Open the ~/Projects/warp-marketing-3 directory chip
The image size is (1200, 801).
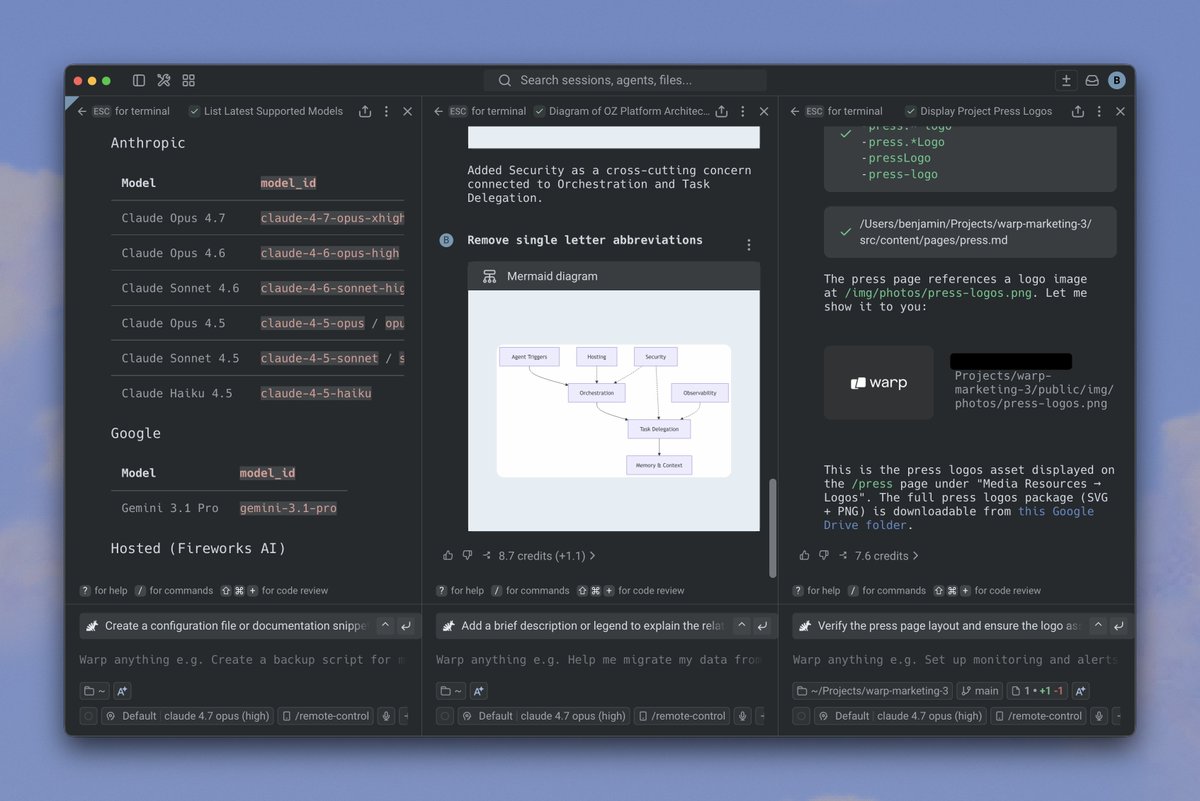872,691
